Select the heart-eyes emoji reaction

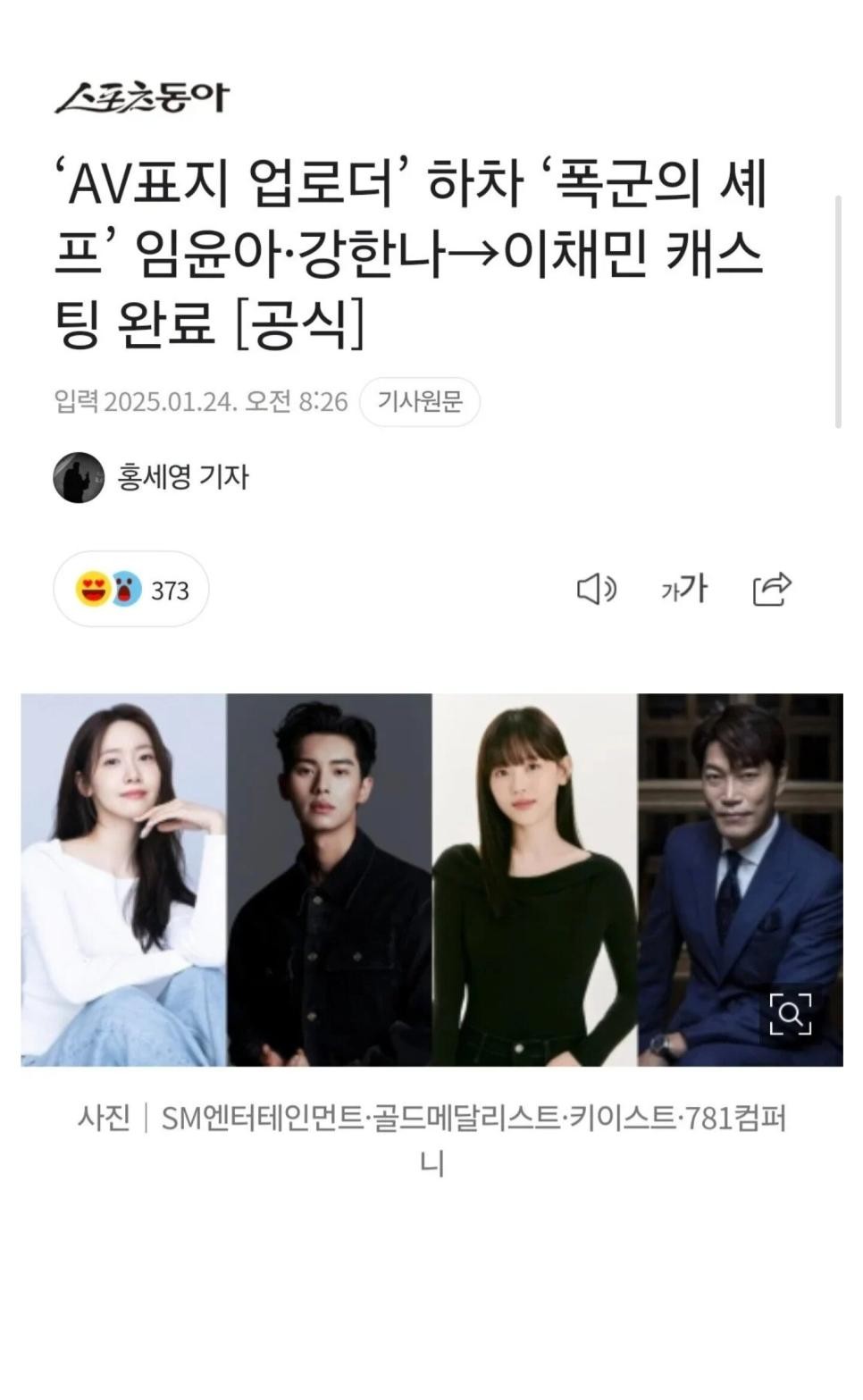click(92, 590)
